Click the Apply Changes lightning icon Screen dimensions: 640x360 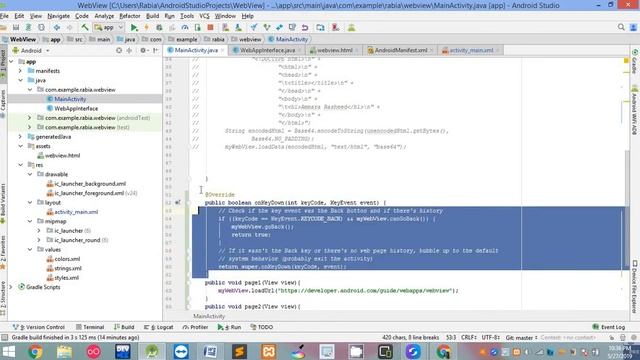point(147,27)
